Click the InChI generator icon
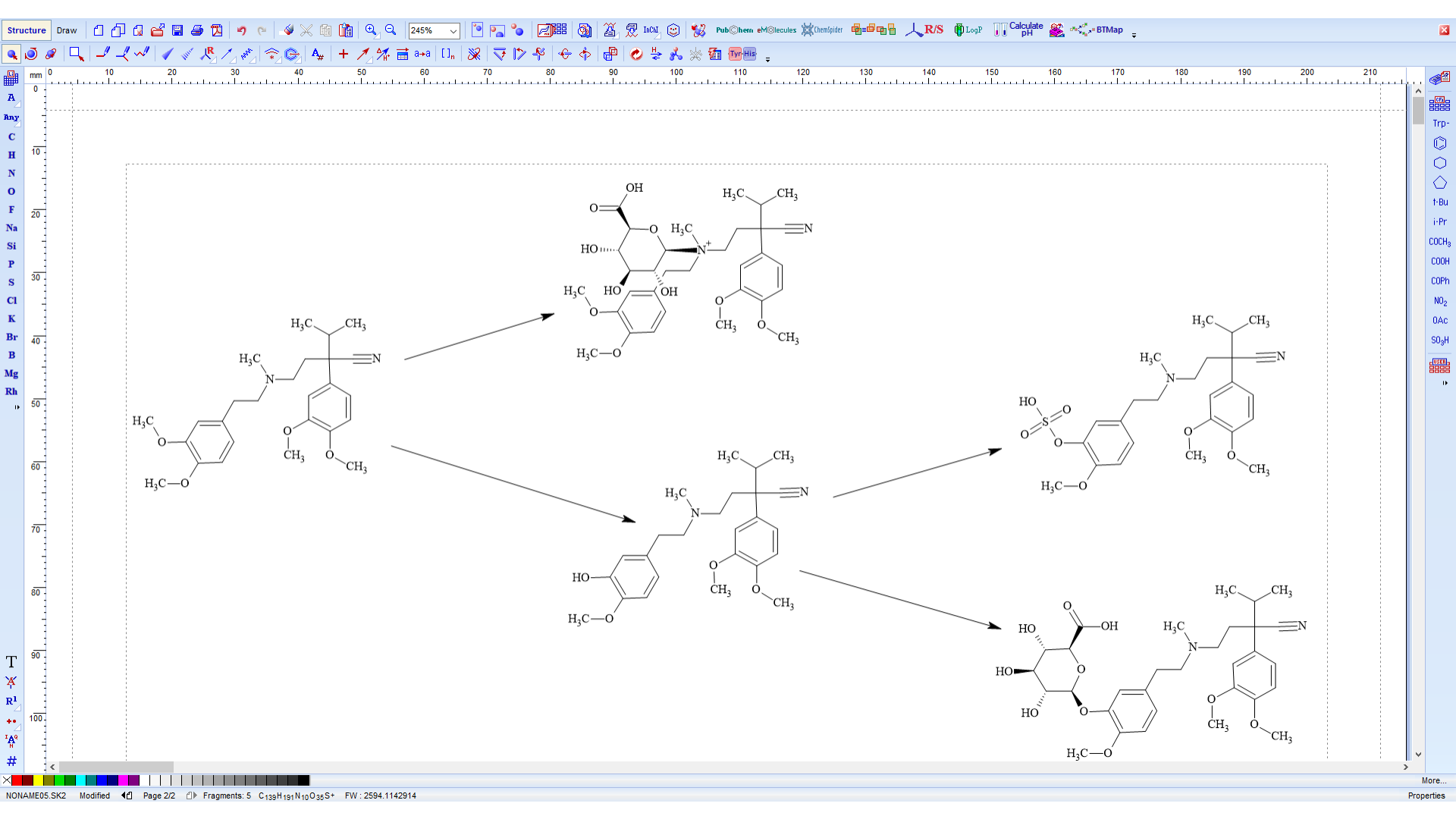This screenshot has width=1456, height=819. [x=651, y=30]
